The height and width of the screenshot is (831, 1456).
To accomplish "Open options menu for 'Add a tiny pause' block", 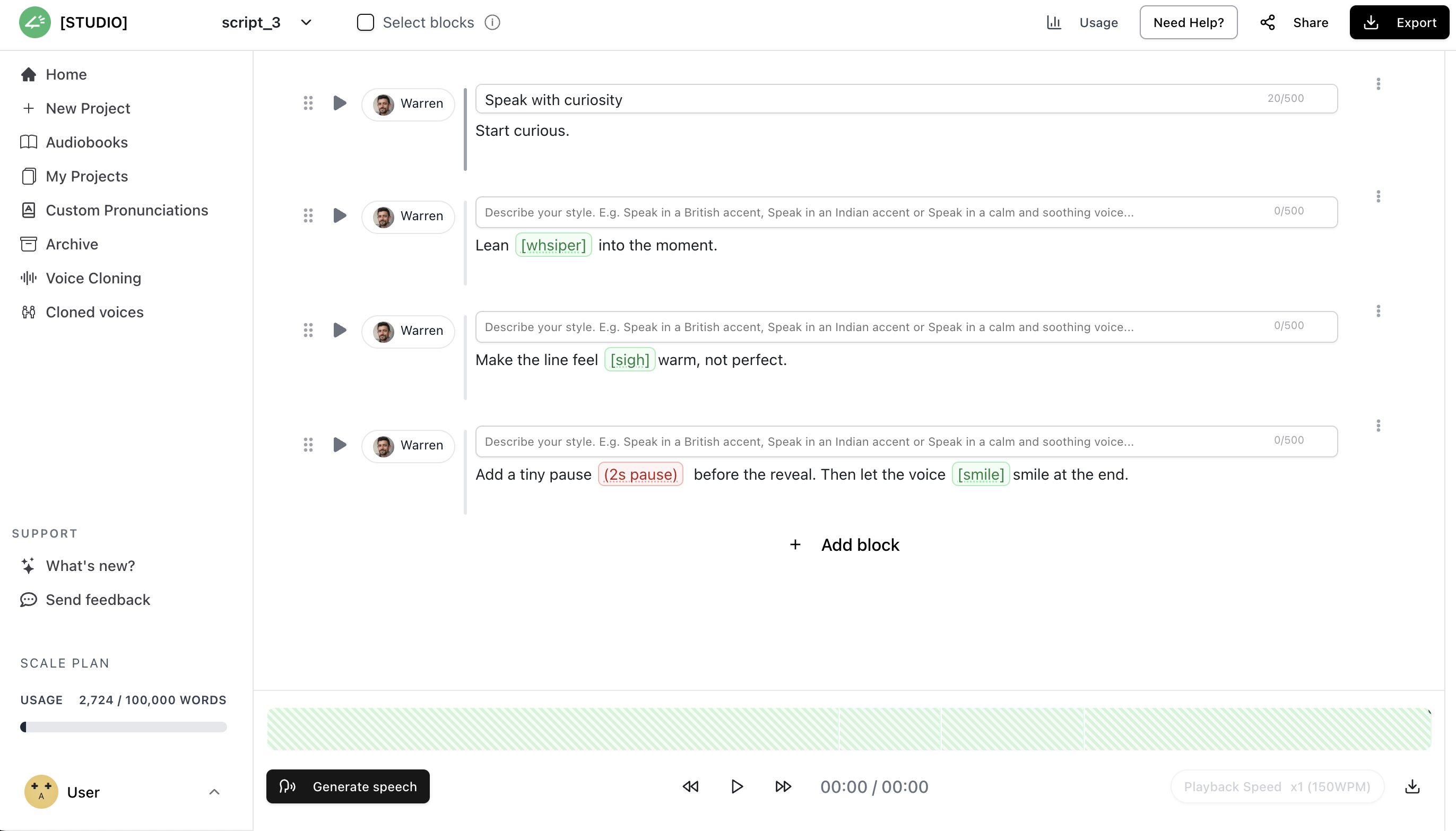I will 1379,426.
